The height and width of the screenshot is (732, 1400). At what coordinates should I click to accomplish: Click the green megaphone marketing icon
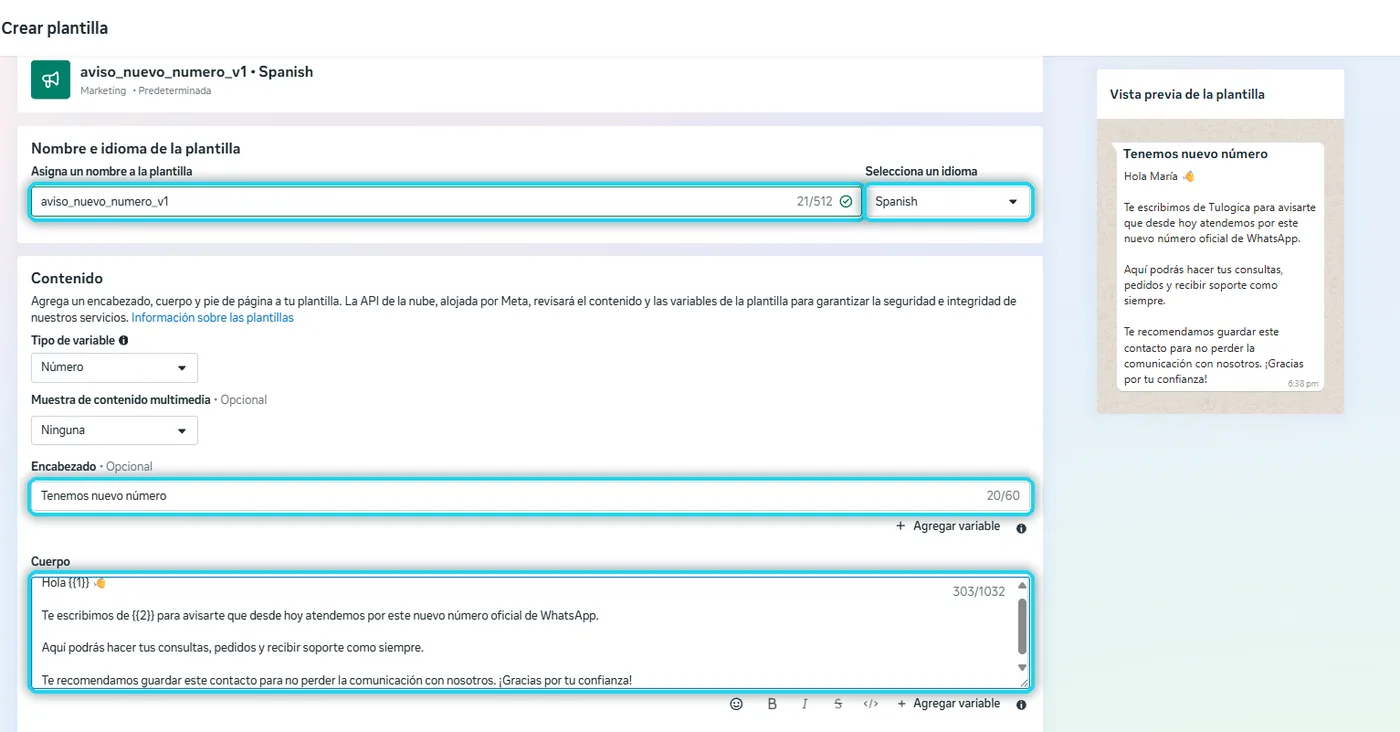coord(50,80)
